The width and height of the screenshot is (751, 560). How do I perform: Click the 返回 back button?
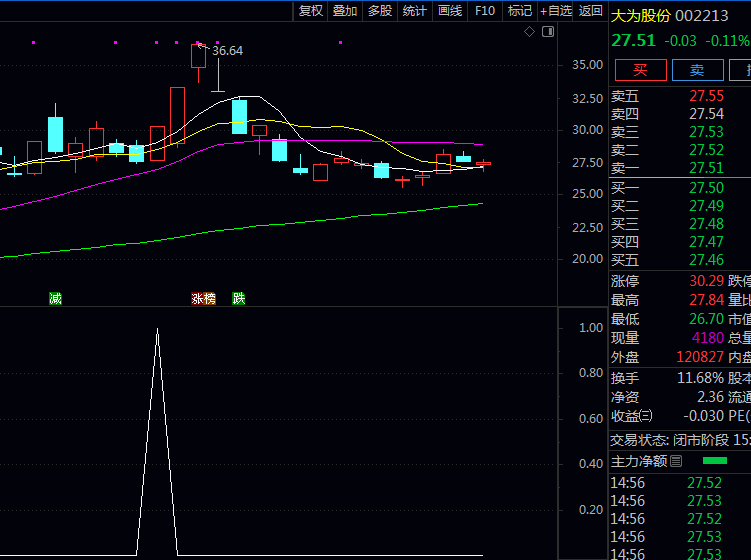pos(590,11)
